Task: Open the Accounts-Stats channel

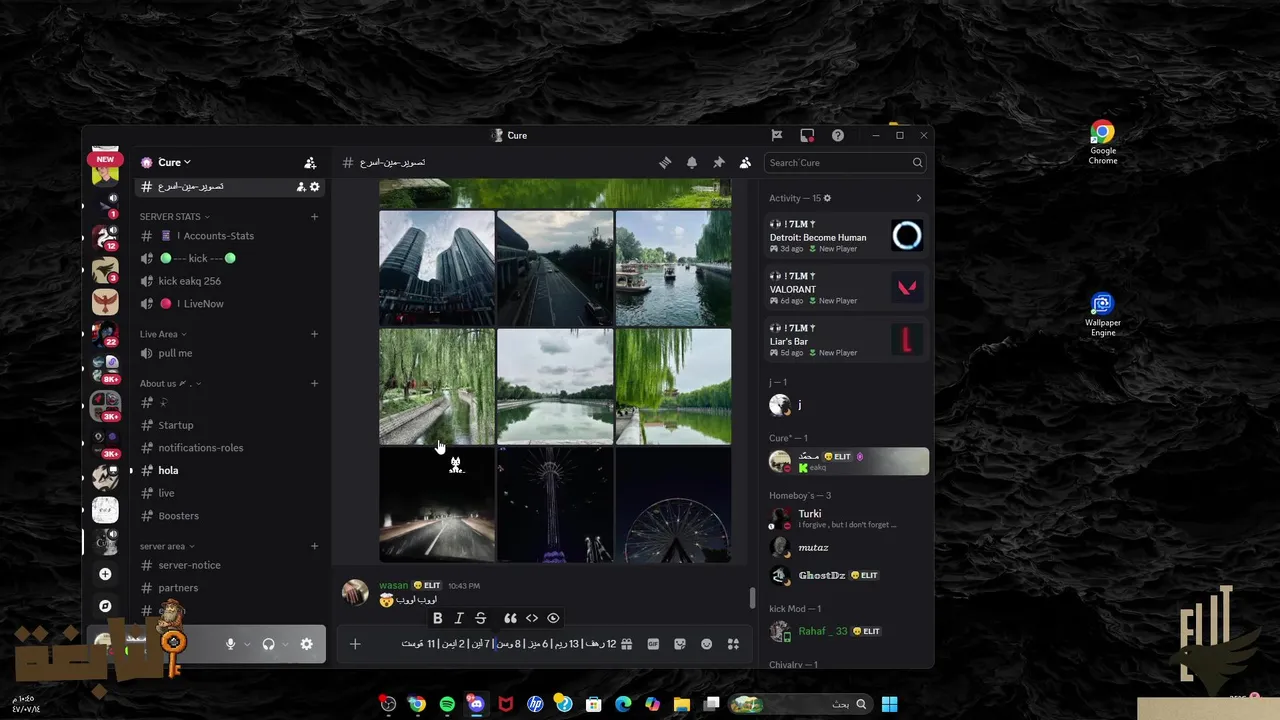Action: click(x=230, y=236)
